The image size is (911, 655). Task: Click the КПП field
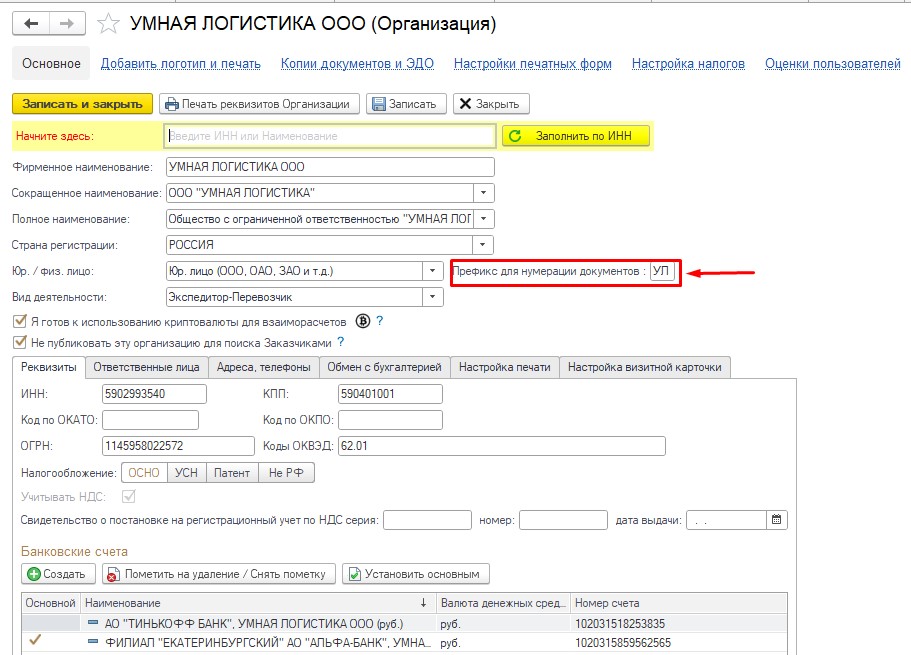(x=390, y=393)
